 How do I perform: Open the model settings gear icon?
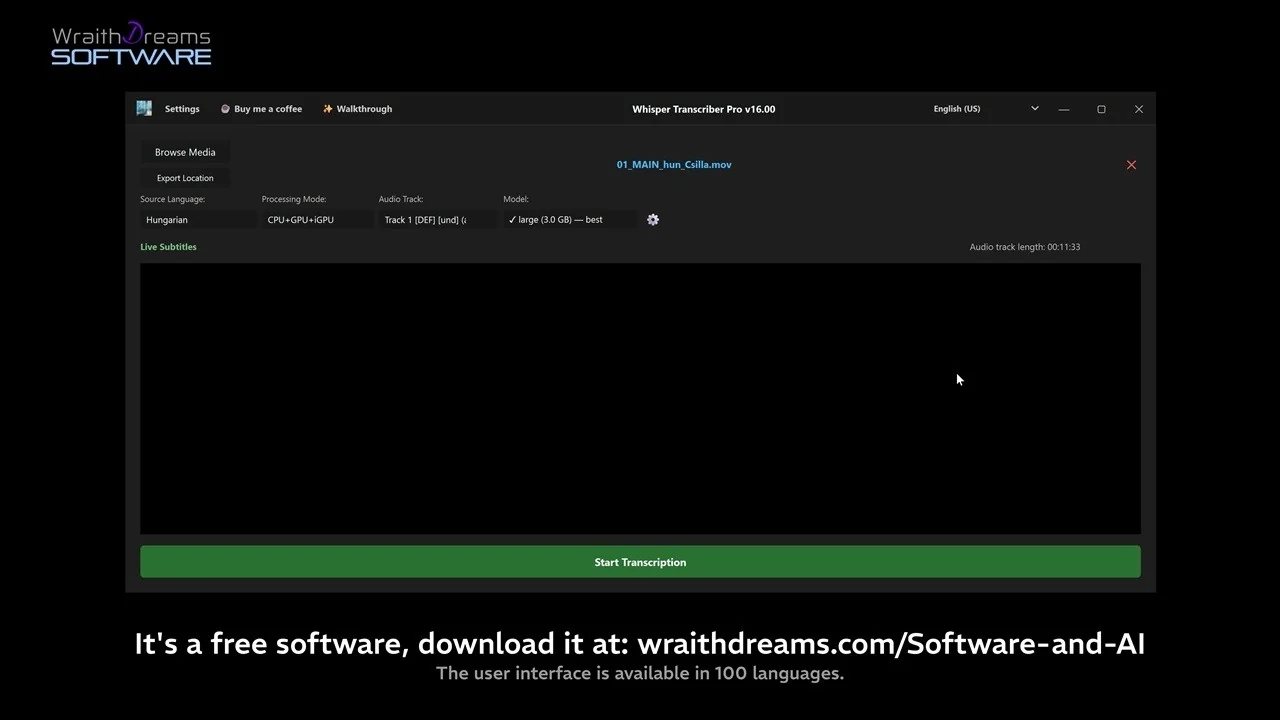pyautogui.click(x=653, y=220)
